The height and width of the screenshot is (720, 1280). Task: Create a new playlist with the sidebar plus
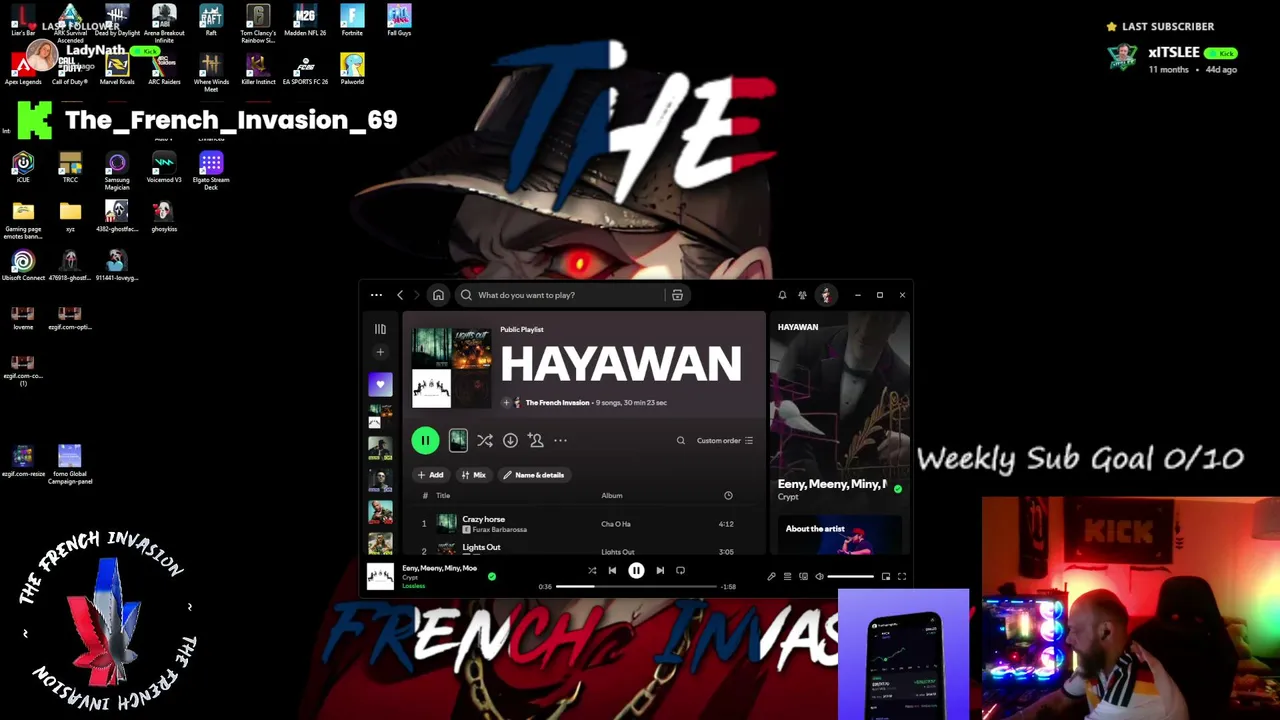[380, 352]
